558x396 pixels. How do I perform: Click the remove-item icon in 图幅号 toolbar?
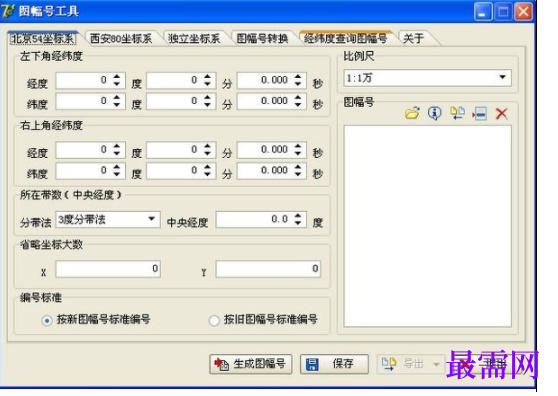click(x=479, y=114)
